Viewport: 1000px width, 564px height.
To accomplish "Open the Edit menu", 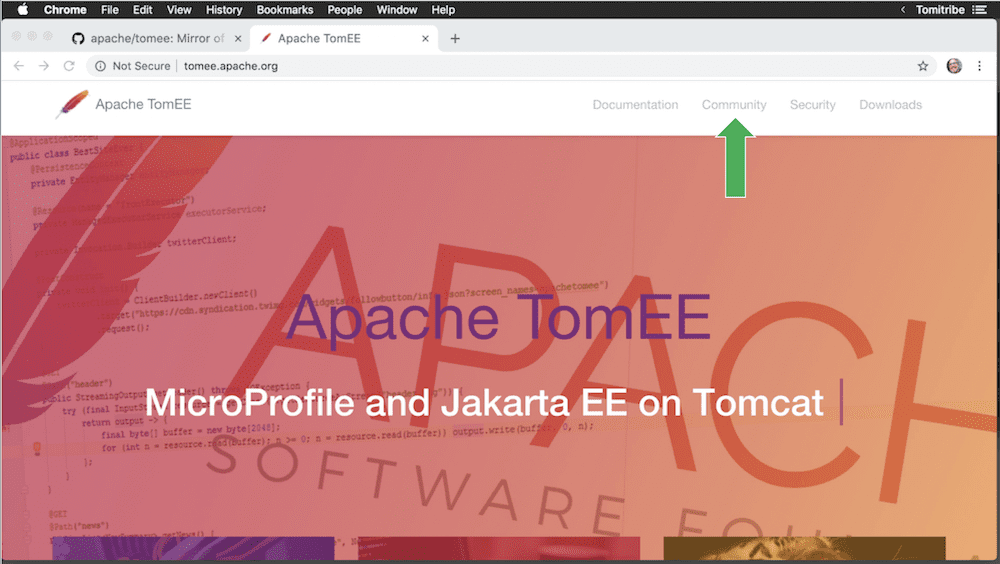I will pos(142,10).
